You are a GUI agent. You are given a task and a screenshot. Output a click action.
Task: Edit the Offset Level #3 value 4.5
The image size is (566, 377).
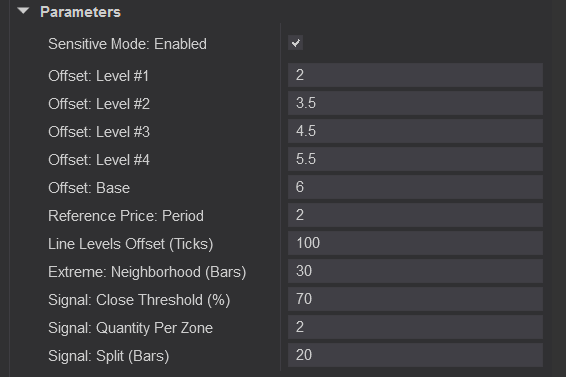coord(415,131)
